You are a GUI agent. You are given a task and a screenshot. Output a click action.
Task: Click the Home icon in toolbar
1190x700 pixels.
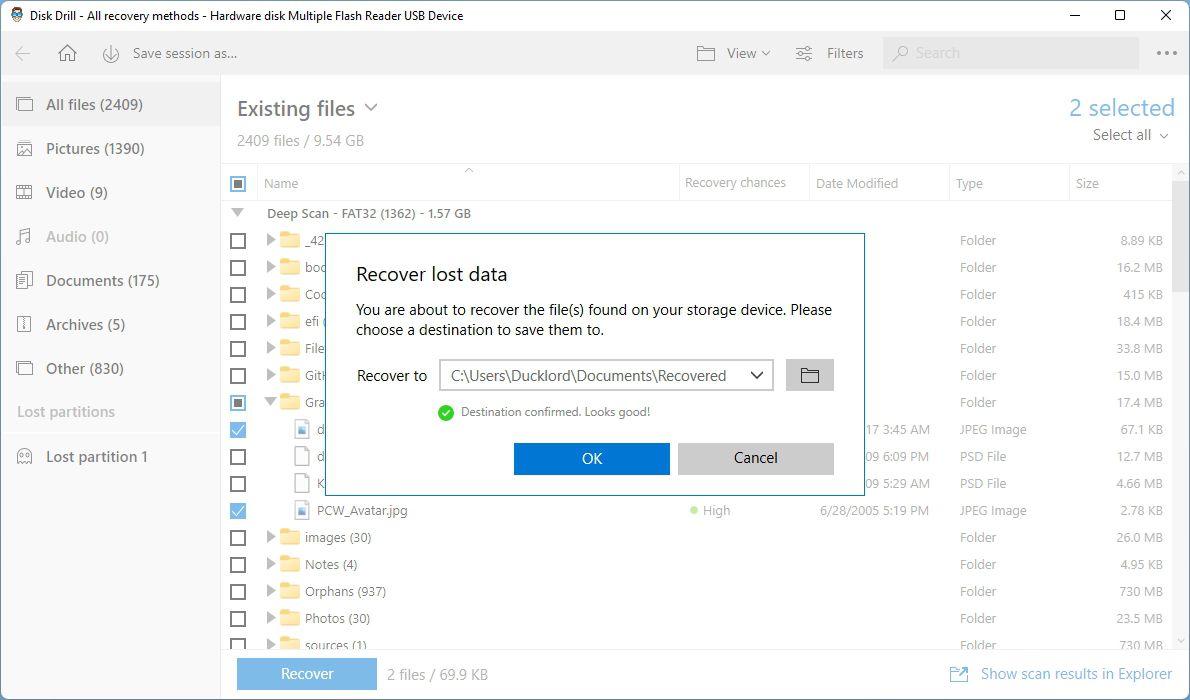68,53
